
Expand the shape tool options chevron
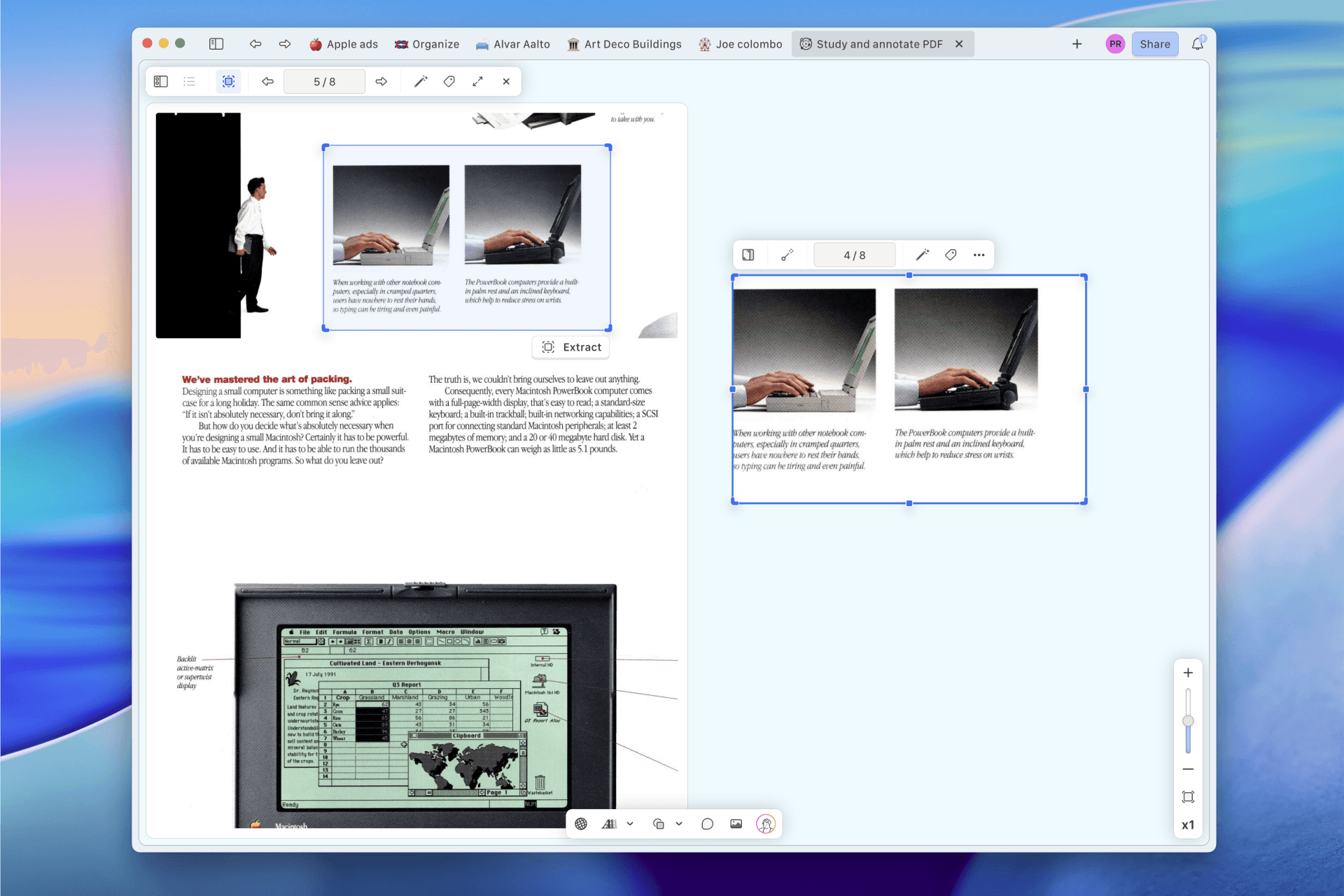coord(679,824)
